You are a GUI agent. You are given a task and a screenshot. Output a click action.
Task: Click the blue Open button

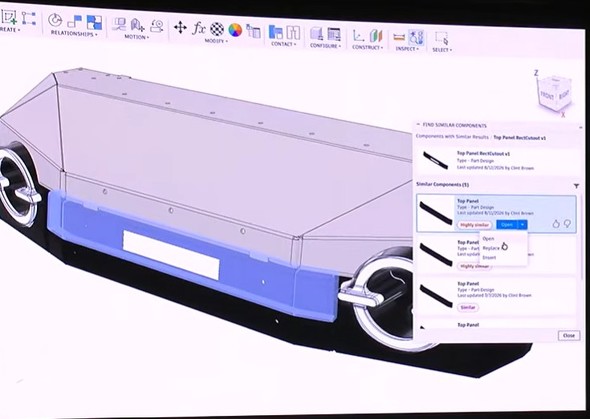(507, 225)
